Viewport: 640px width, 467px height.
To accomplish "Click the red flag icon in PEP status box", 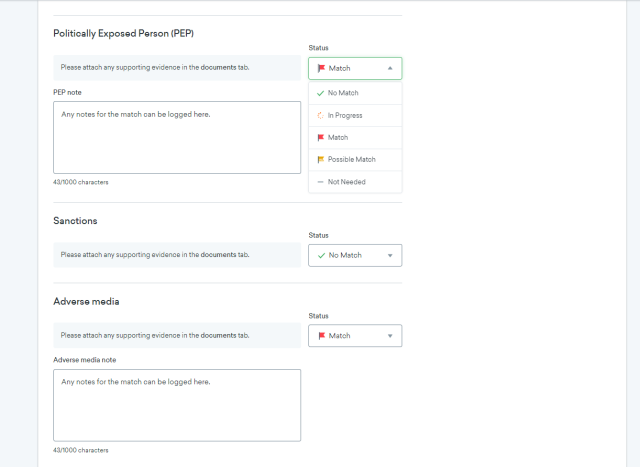I will [x=321, y=68].
